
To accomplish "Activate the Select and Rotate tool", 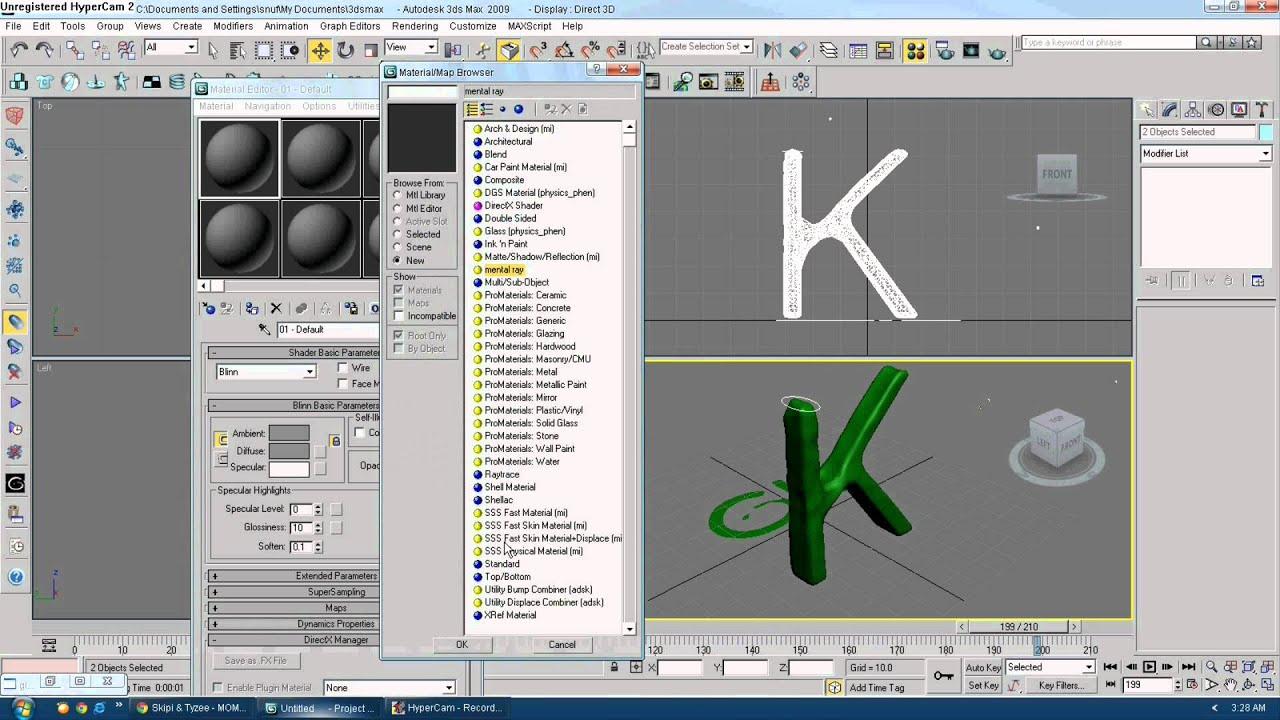I will (x=345, y=50).
